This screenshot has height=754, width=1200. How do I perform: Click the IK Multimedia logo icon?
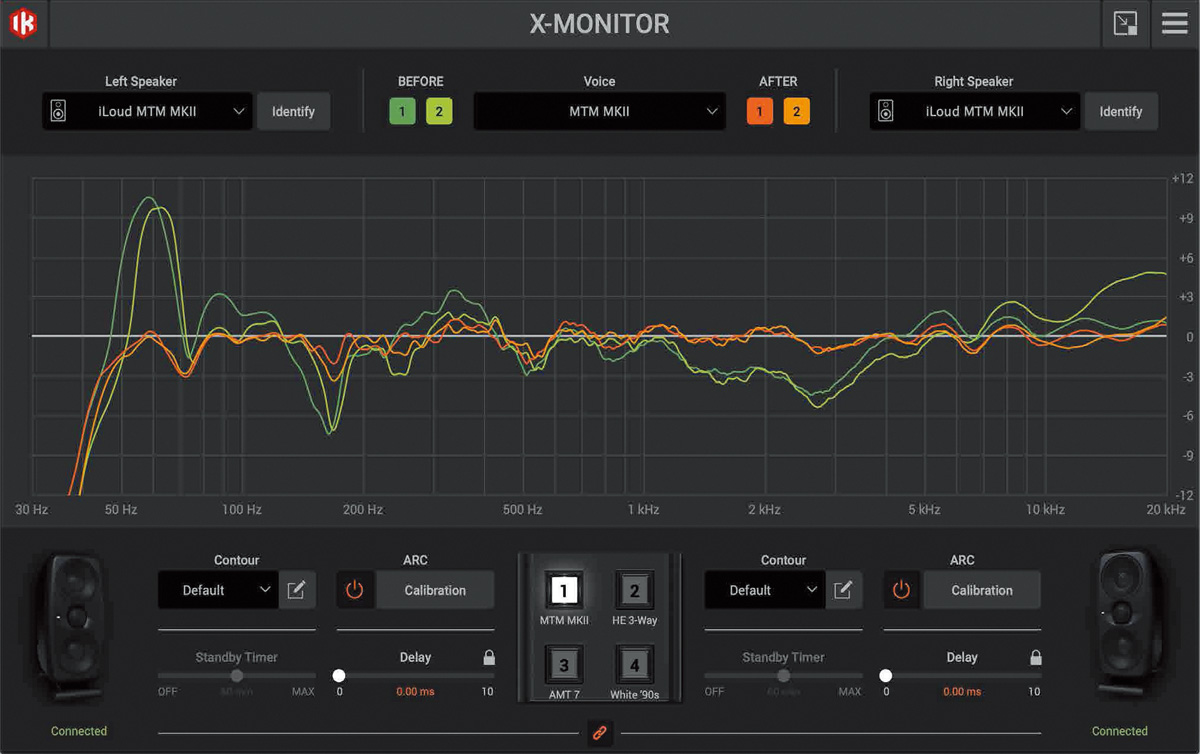pos(23,23)
